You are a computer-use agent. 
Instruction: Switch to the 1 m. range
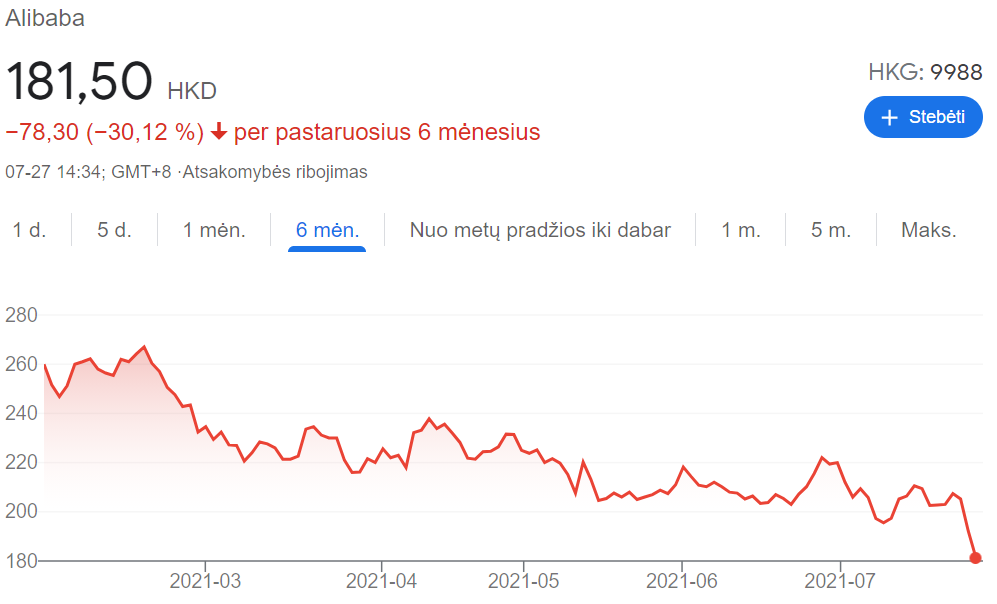tap(741, 230)
